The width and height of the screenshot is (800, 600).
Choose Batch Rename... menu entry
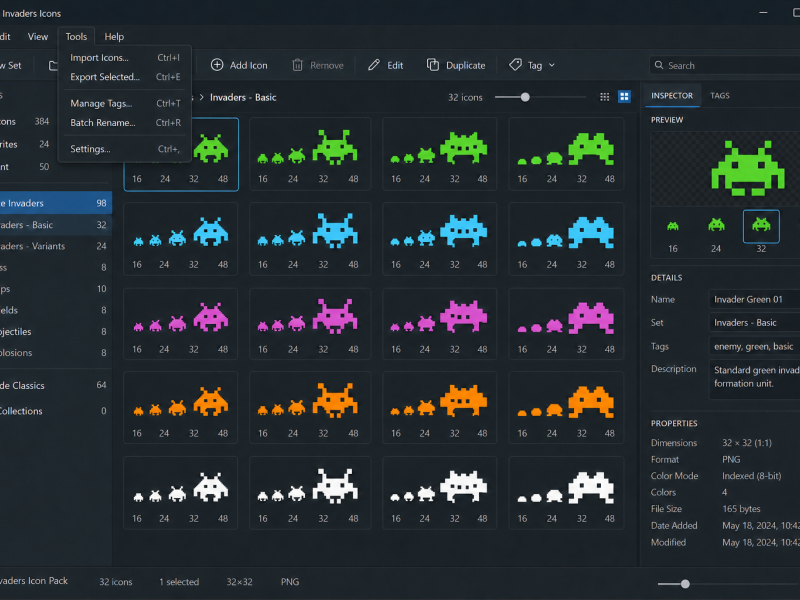pos(125,123)
